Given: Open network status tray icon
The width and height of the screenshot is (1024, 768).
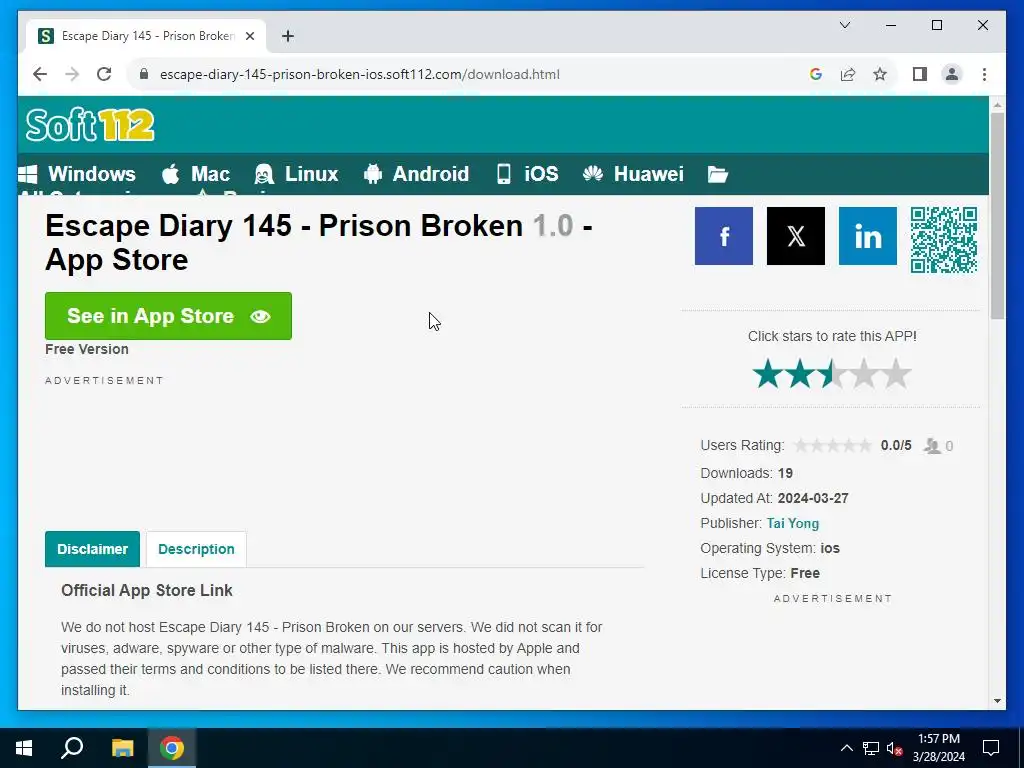Looking at the screenshot, I should click(x=871, y=748).
